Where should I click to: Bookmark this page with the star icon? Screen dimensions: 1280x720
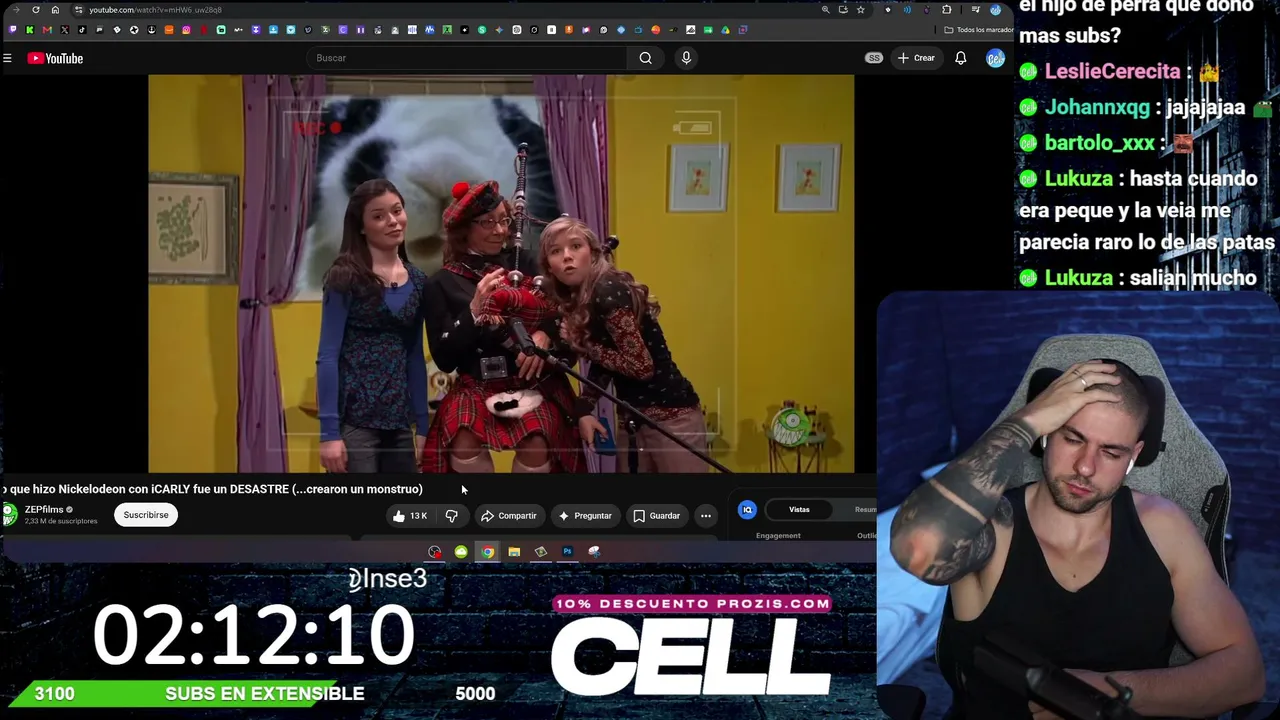[860, 10]
